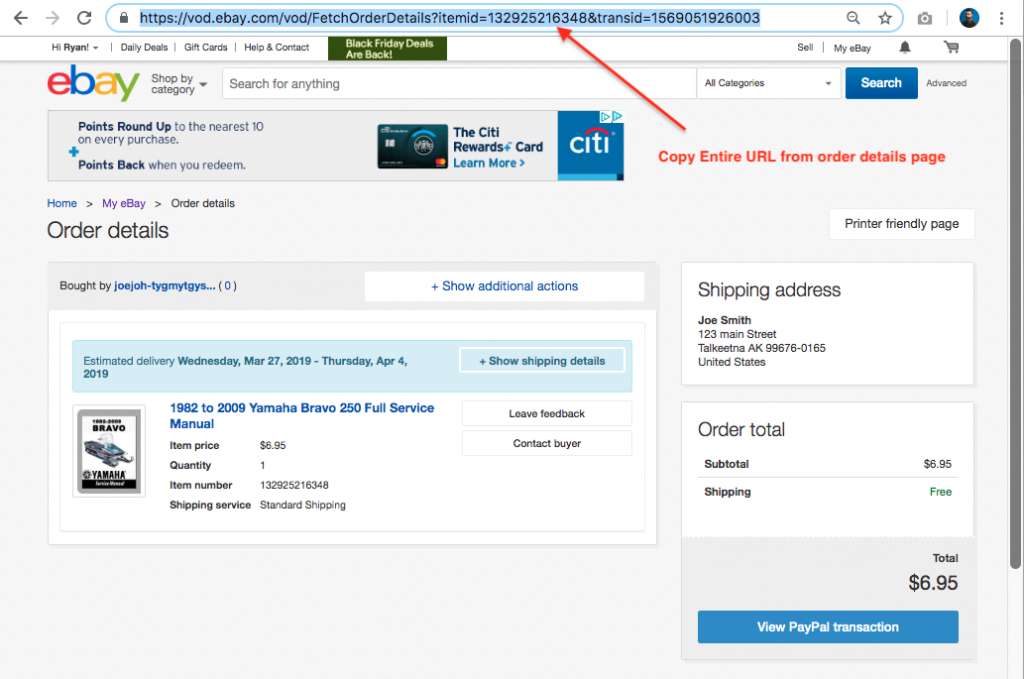Click the Citi Rewards+ card image
1024x679 pixels.
pyautogui.click(x=413, y=146)
